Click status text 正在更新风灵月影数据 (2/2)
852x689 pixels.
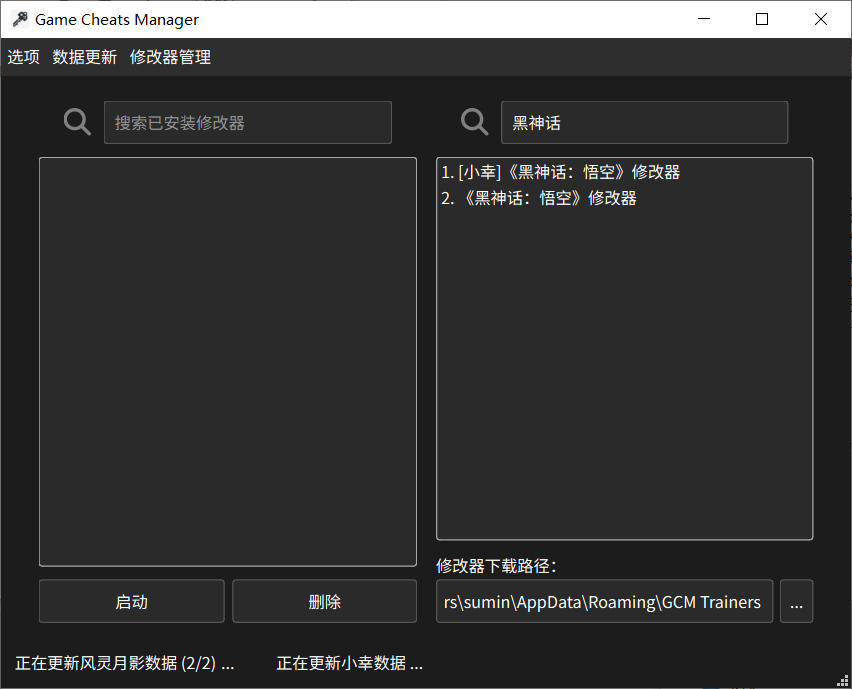click(124, 663)
